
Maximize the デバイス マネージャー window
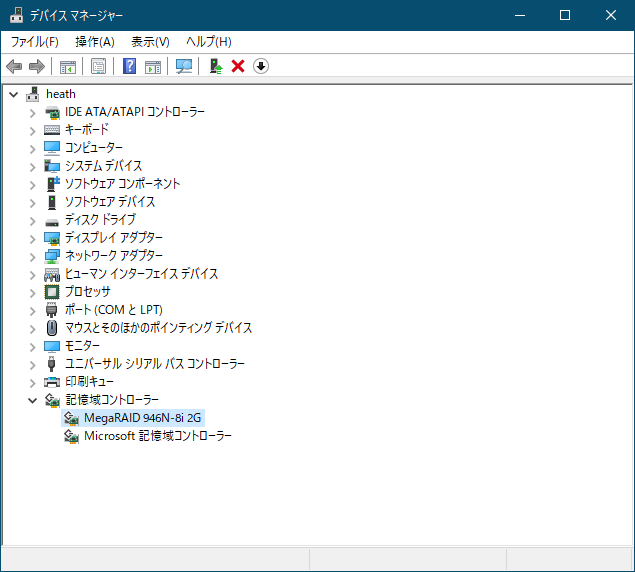565,15
